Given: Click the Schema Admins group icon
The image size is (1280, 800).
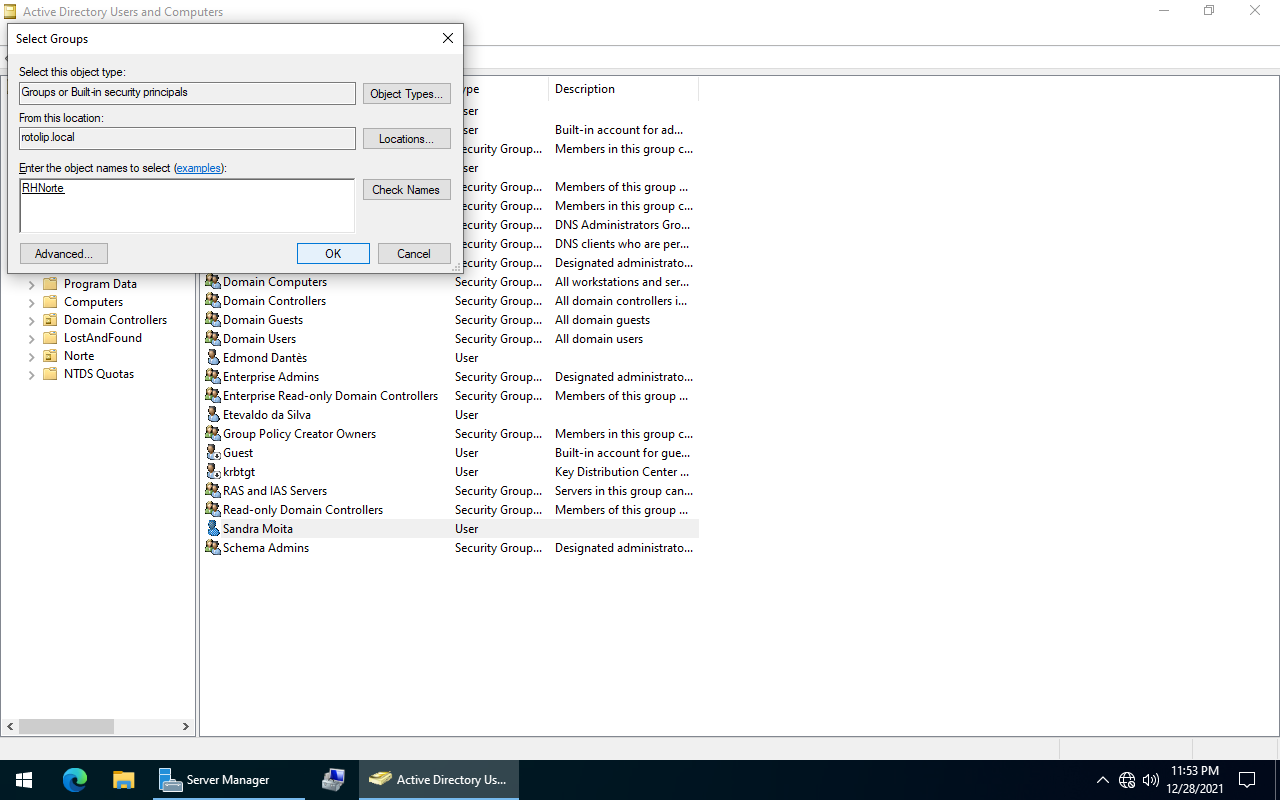Looking at the screenshot, I should tap(212, 548).
